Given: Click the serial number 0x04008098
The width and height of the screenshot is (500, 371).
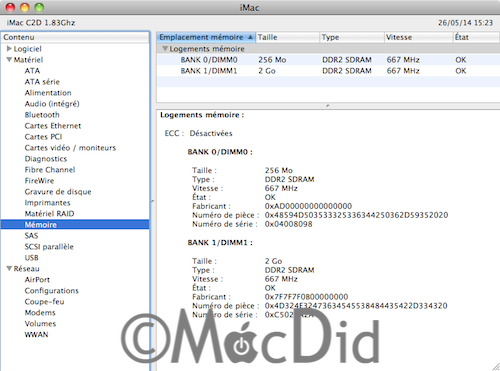Looking at the screenshot, I should pos(288,224).
